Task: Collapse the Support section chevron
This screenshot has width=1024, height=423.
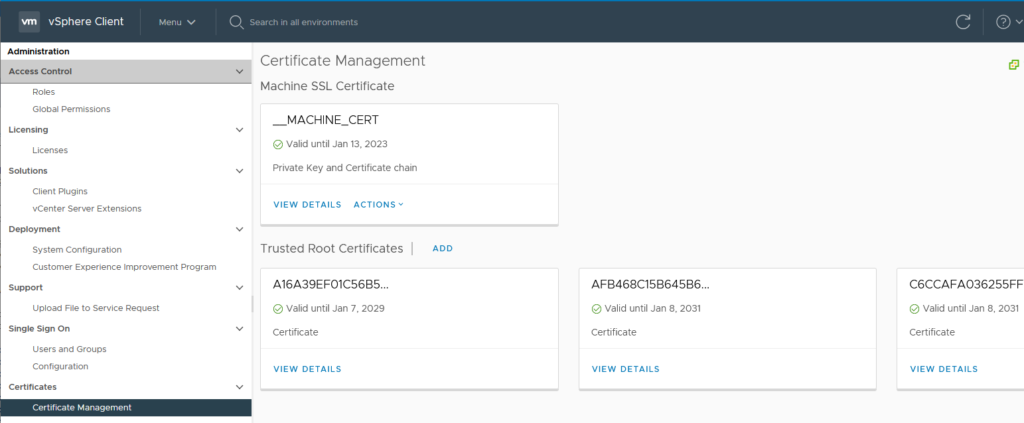Action: (239, 287)
